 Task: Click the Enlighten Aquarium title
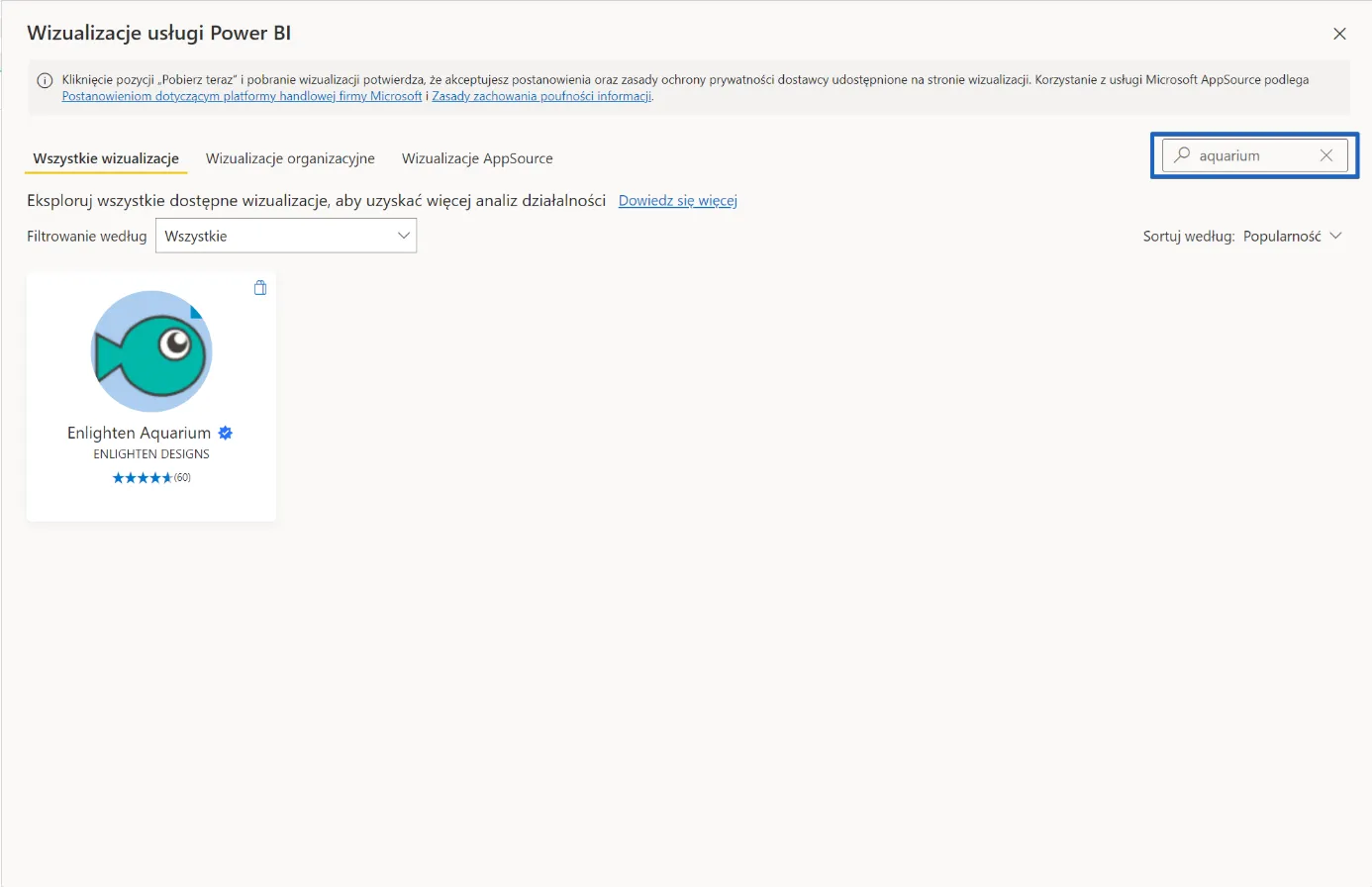coord(139,433)
